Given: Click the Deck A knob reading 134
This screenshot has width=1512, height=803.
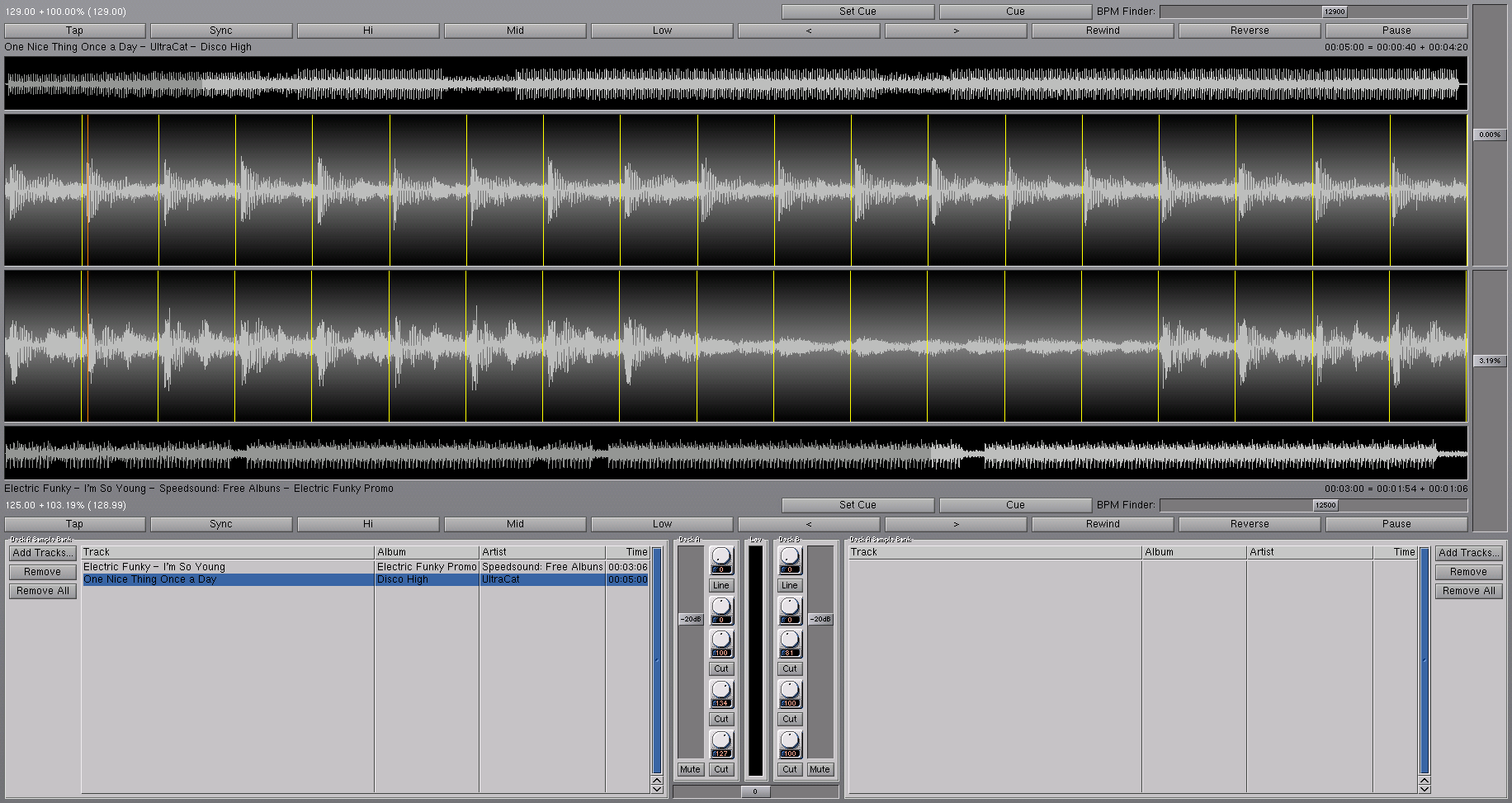Looking at the screenshot, I should (x=721, y=692).
